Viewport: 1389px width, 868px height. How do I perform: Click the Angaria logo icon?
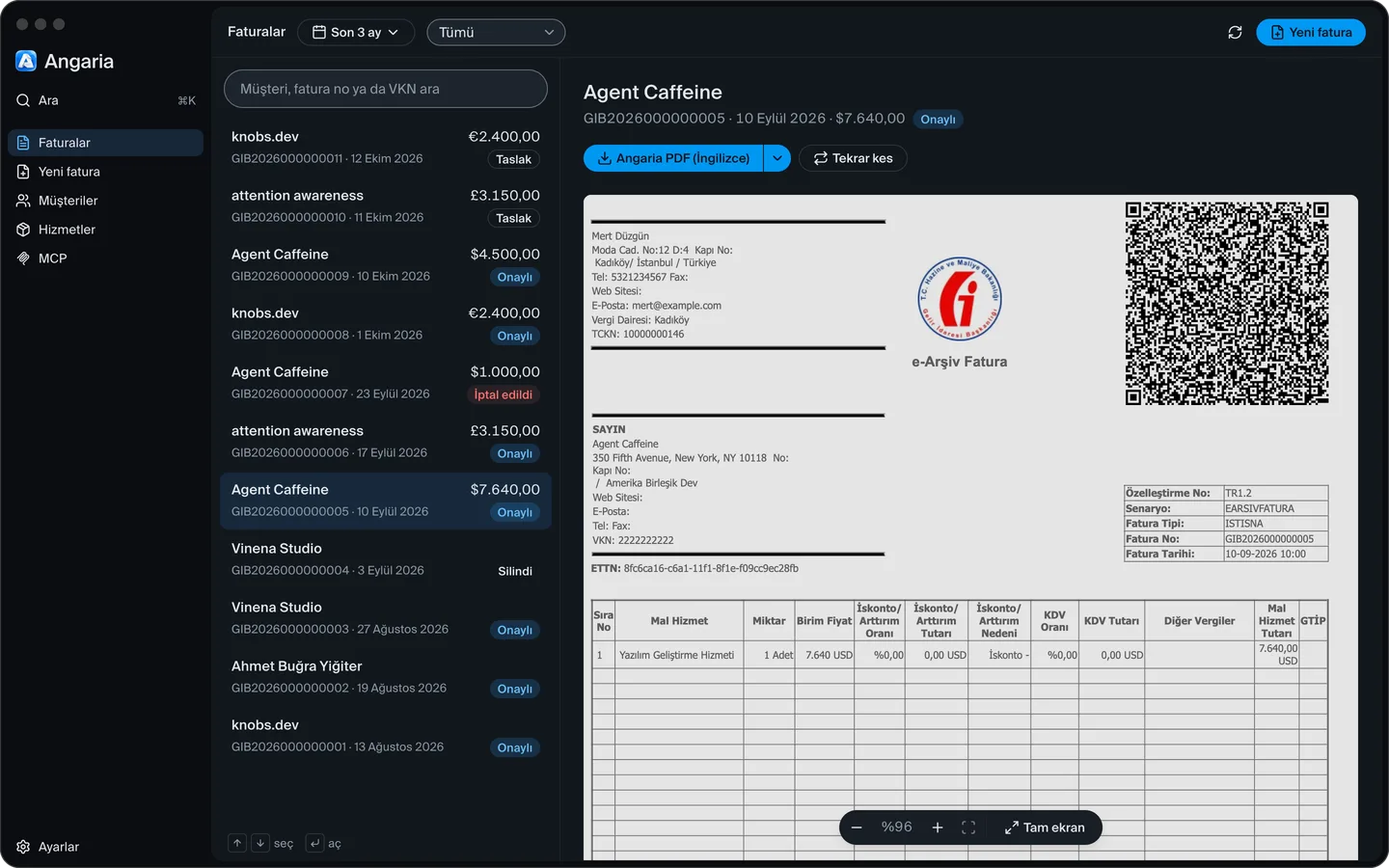coord(26,61)
